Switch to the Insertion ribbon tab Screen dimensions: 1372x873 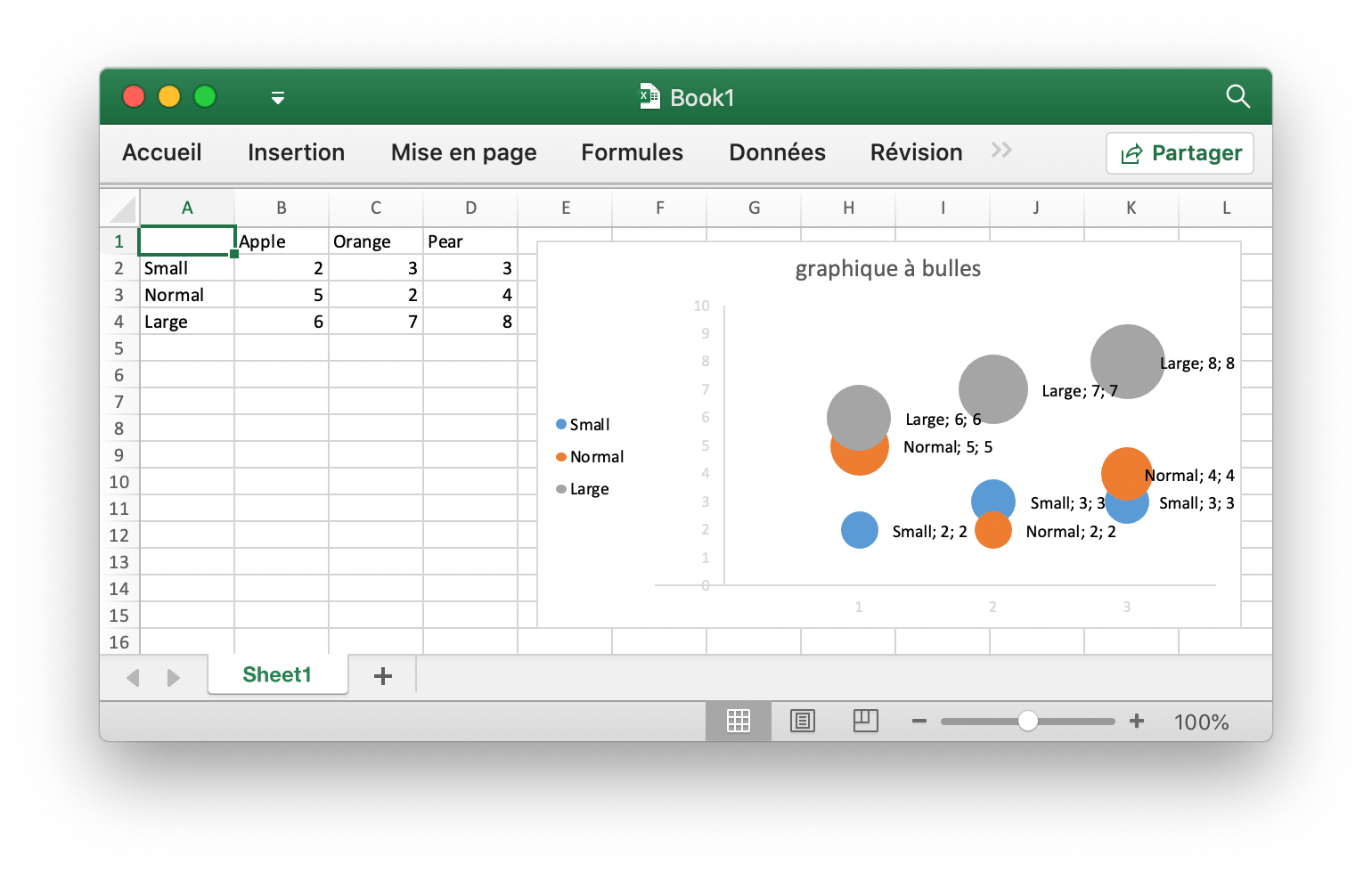296,152
